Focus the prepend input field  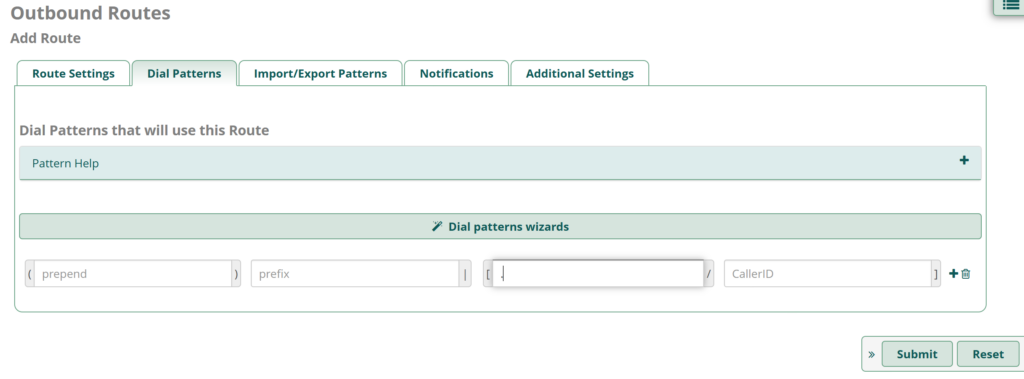click(x=133, y=274)
